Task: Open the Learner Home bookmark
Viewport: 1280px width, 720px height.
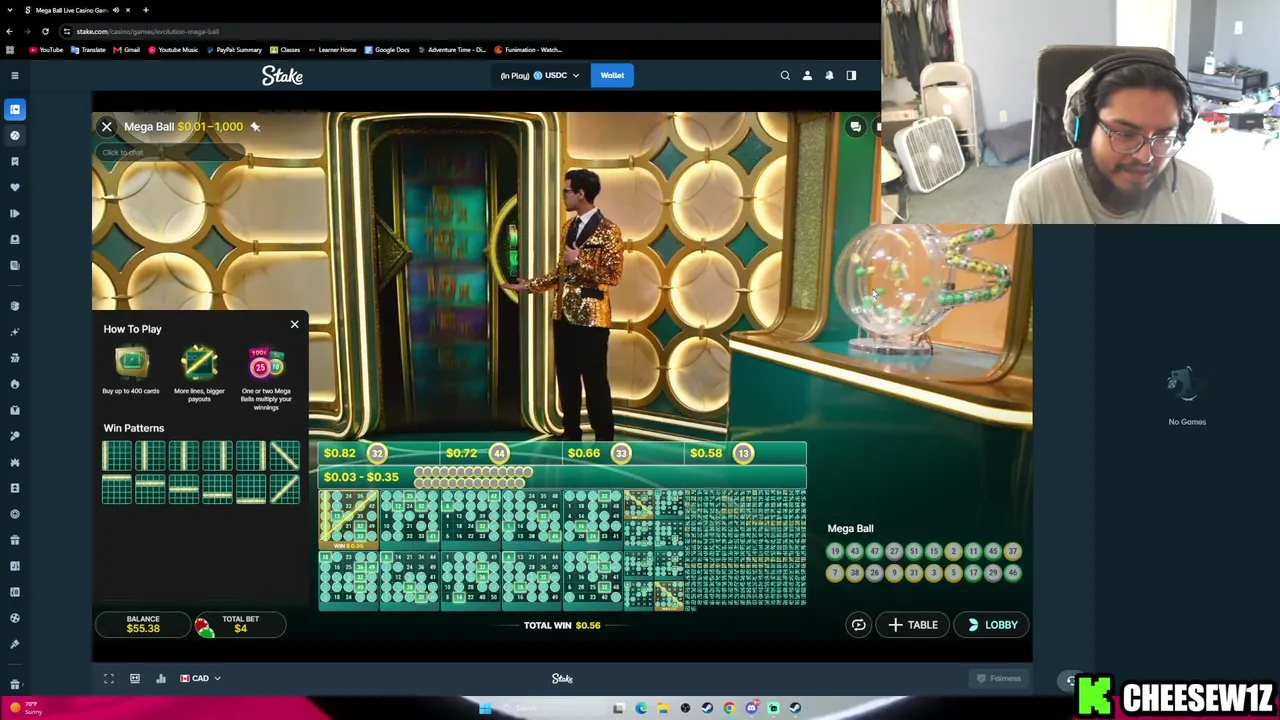Action: (332, 49)
